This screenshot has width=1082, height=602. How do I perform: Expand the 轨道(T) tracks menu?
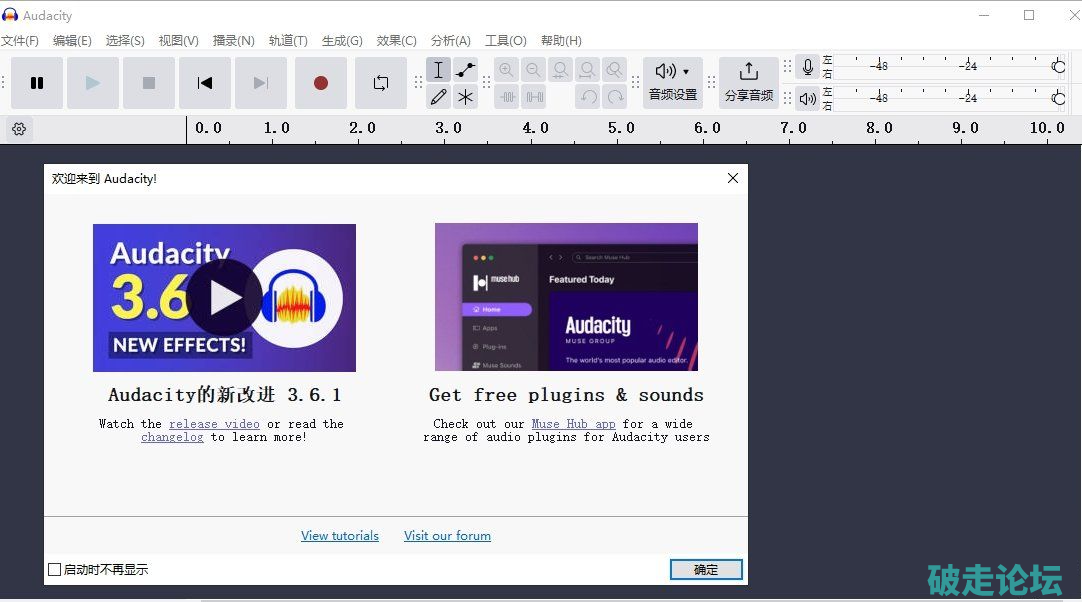coord(288,41)
